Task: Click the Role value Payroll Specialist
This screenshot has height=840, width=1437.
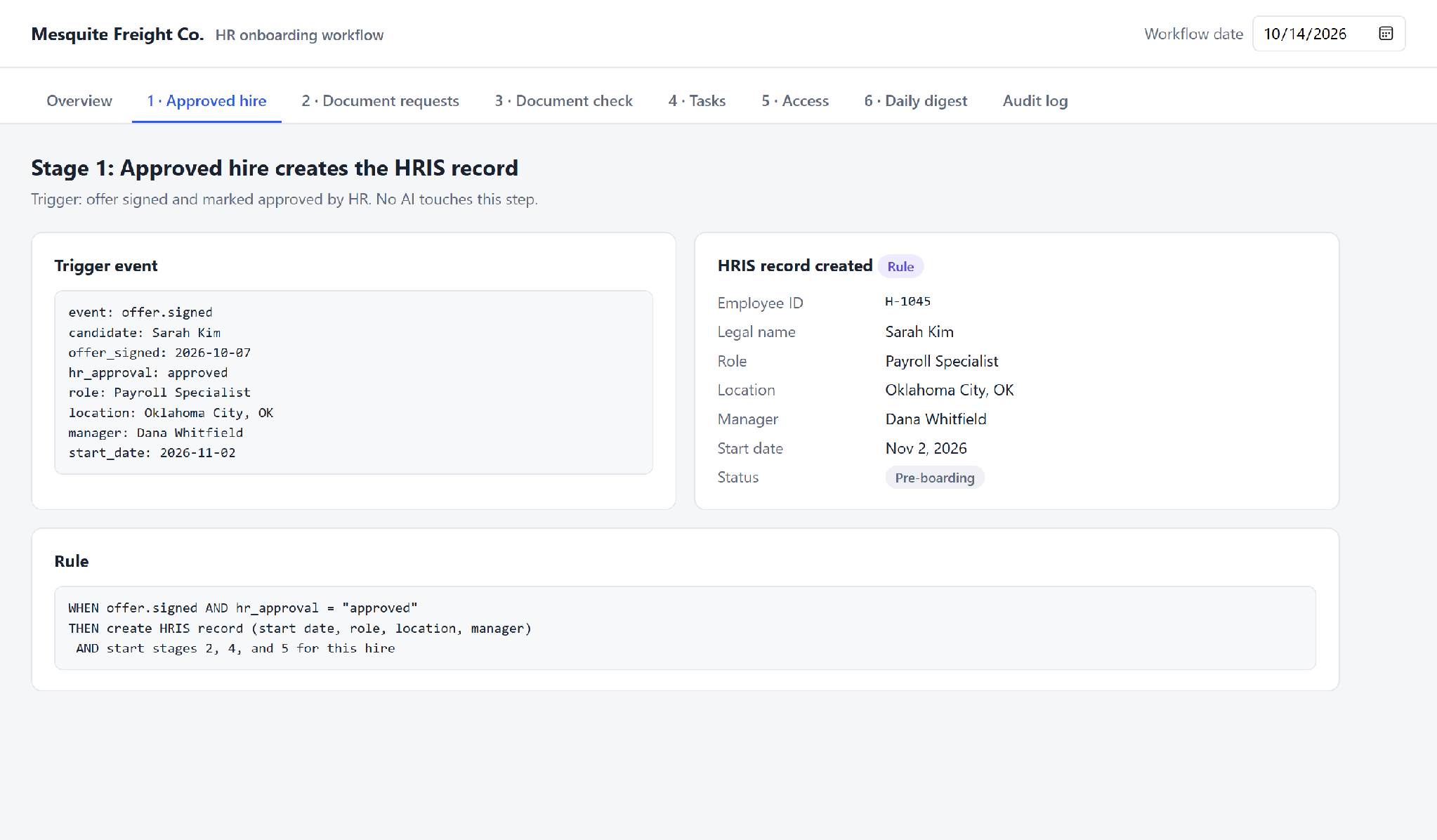Action: pos(941,361)
